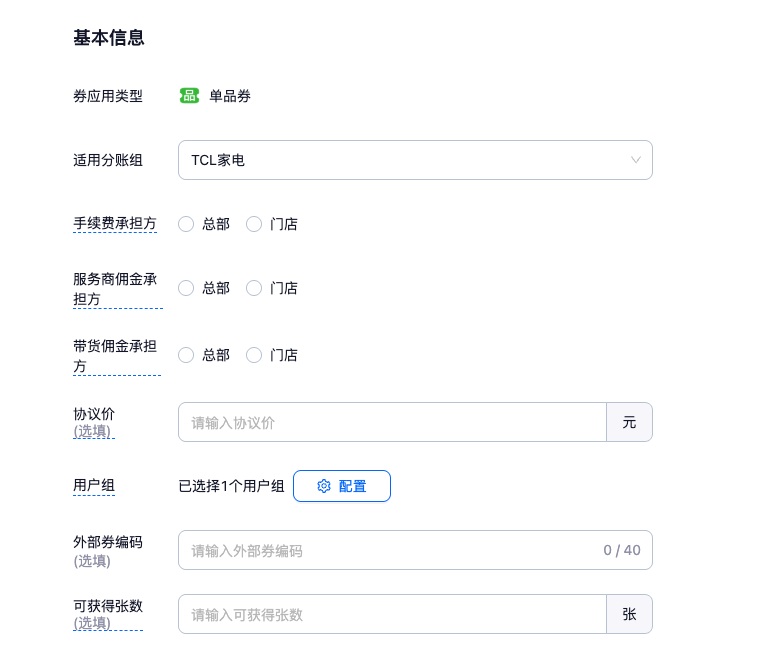This screenshot has height=649, width=766.
Task: Choose 门店 for 服务商佣金承担方
Action: point(254,288)
